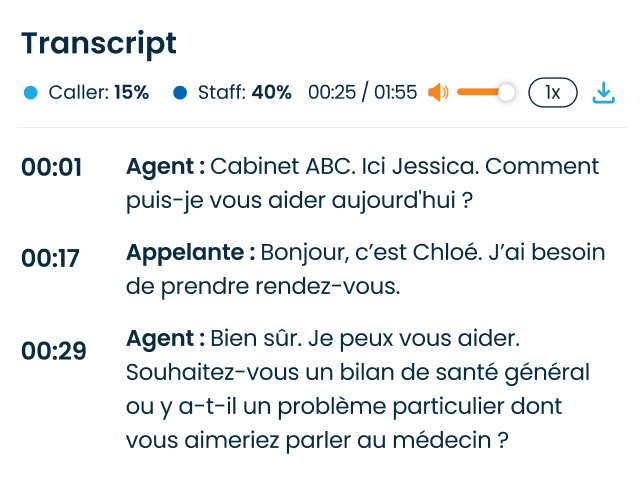Select the Staff 40% talk ratio label
This screenshot has width=644, height=496.
click(x=244, y=93)
